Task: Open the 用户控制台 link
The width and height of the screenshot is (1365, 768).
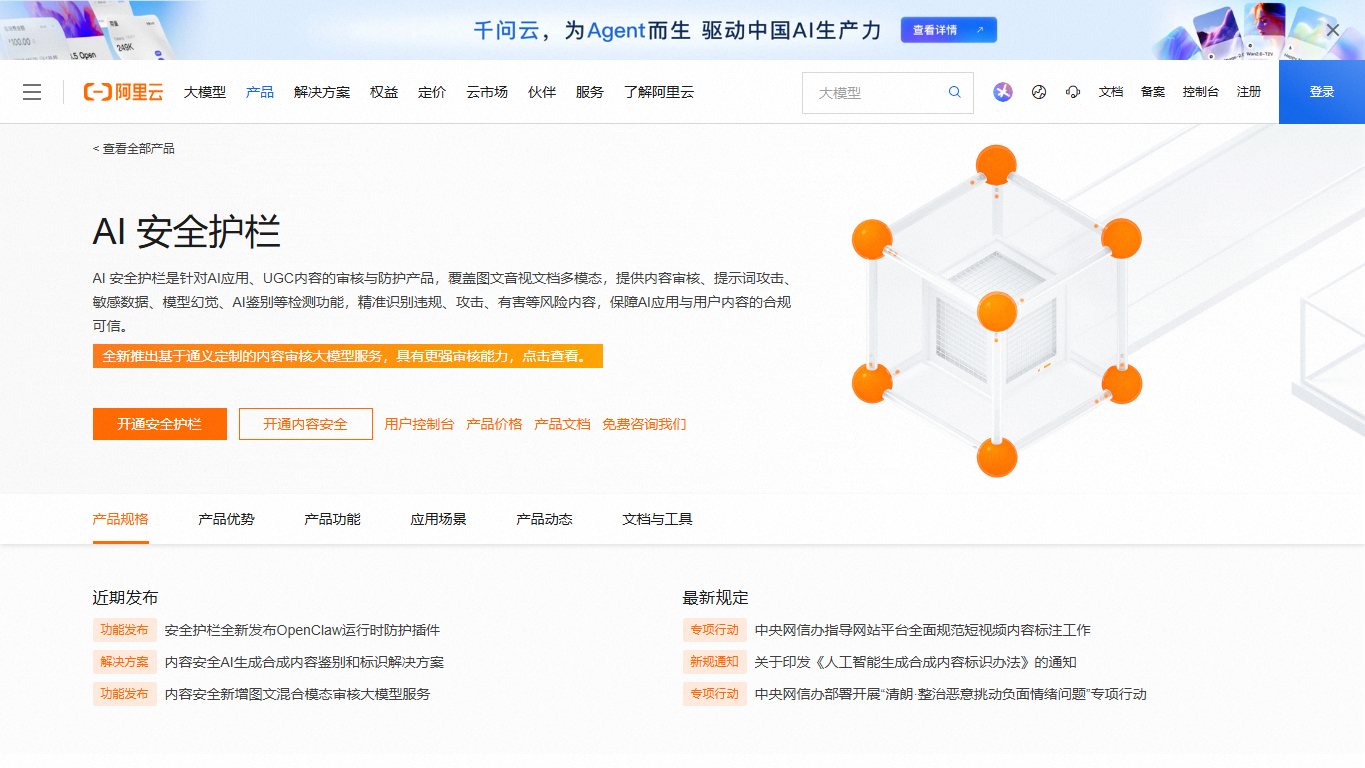Action: (419, 424)
